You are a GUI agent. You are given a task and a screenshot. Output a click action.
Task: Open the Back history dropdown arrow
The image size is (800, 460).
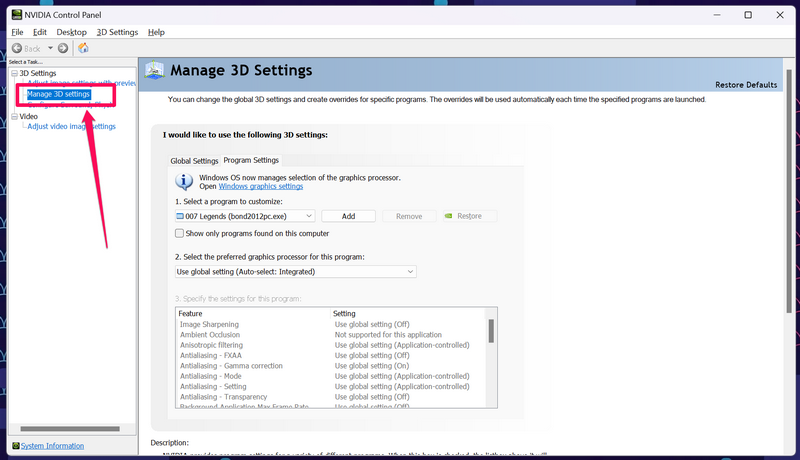coord(50,48)
